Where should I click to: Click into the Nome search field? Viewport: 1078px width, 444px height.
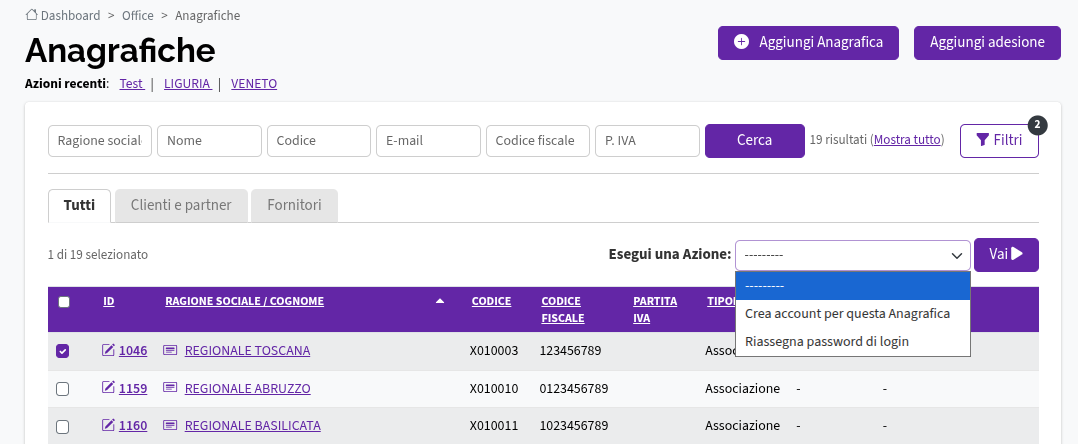pyautogui.click(x=209, y=141)
